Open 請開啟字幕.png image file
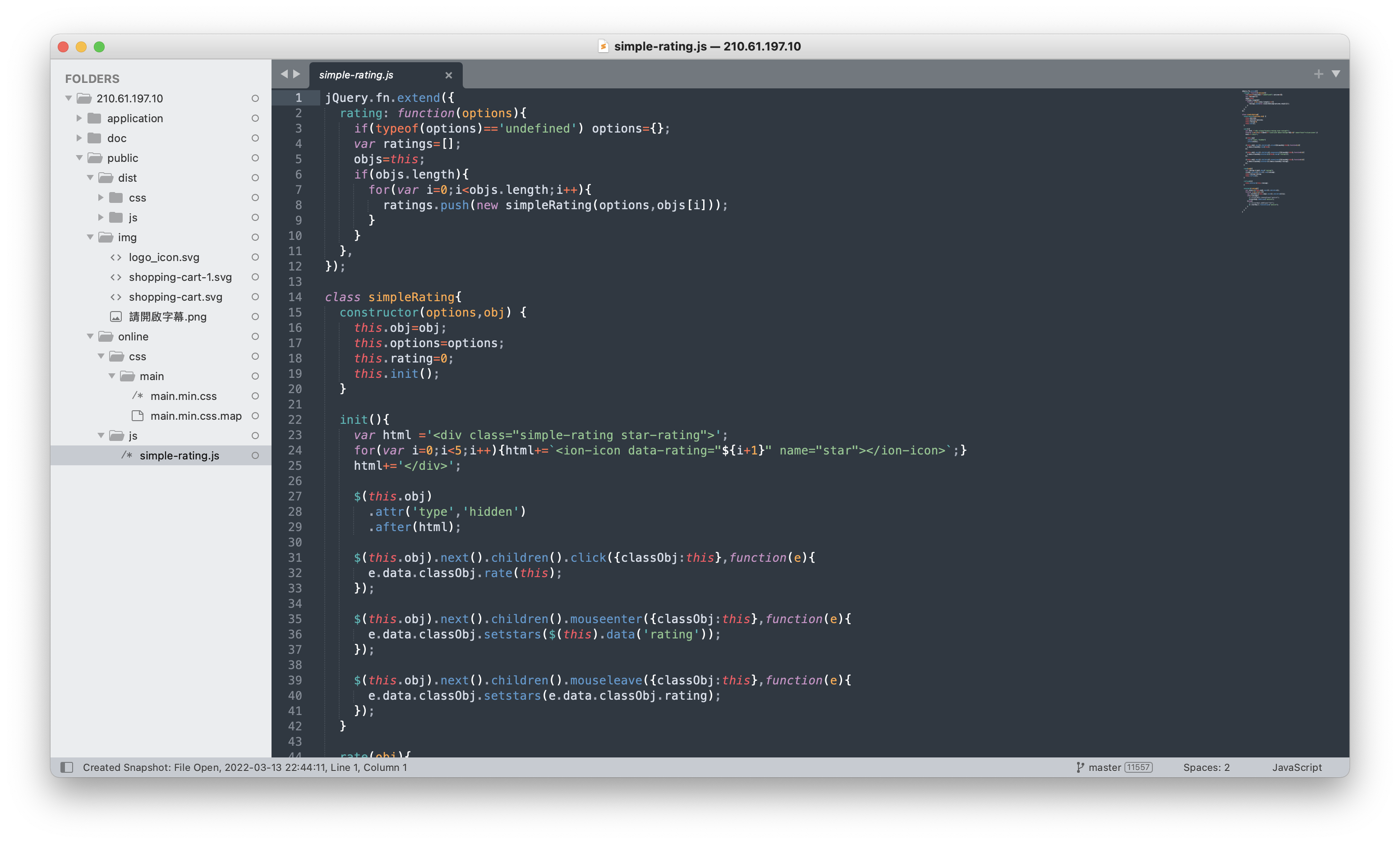This screenshot has width=1400, height=844. [x=168, y=316]
